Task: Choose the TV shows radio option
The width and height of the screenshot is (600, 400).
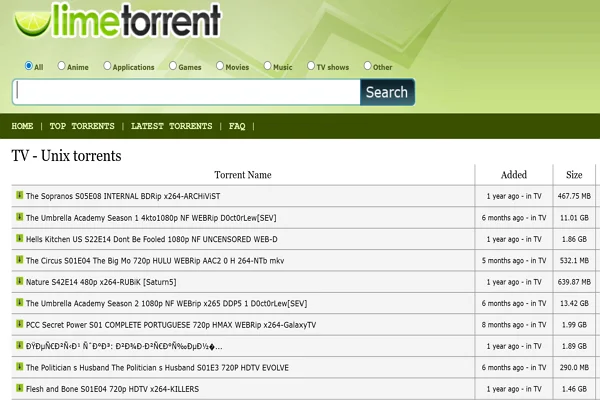Action: (x=309, y=66)
